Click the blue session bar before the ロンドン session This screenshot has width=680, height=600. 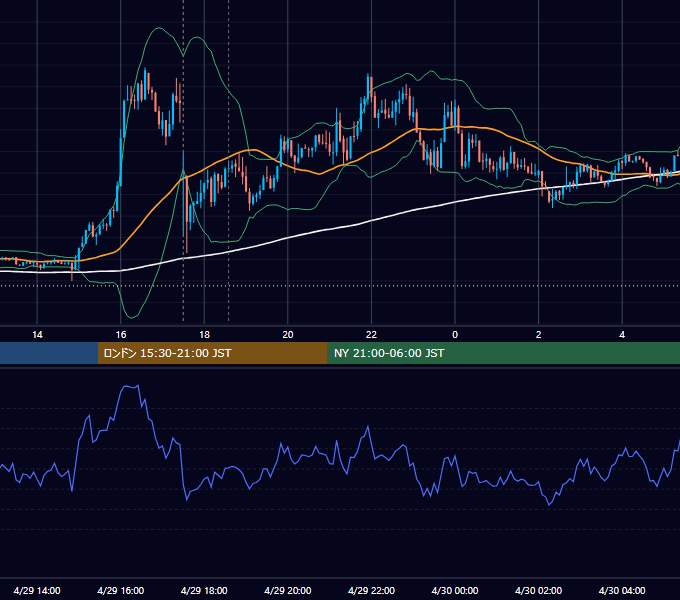click(49, 353)
